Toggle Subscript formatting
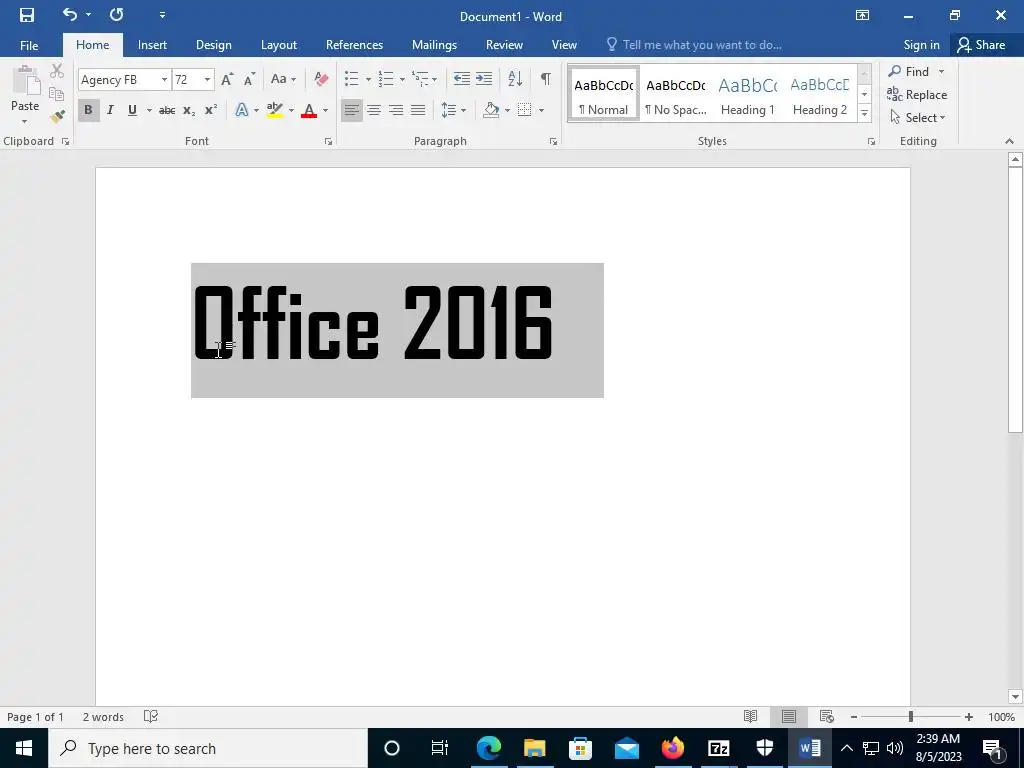 click(x=189, y=110)
